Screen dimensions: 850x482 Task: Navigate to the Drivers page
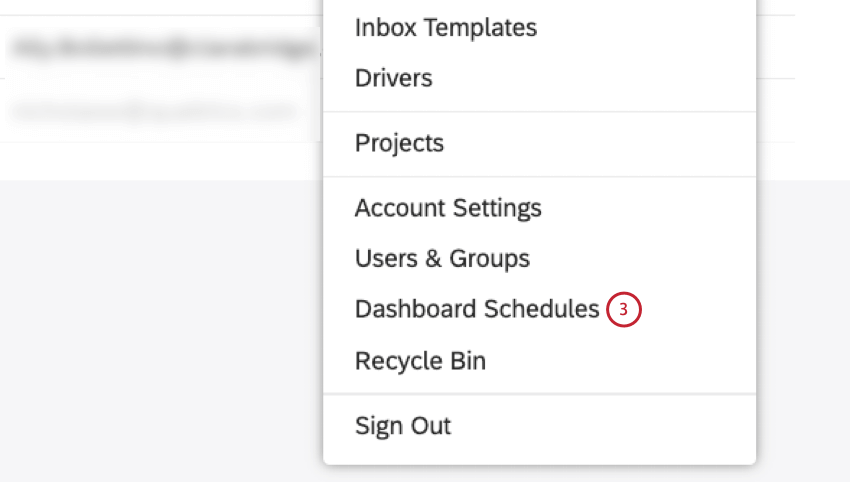[393, 78]
